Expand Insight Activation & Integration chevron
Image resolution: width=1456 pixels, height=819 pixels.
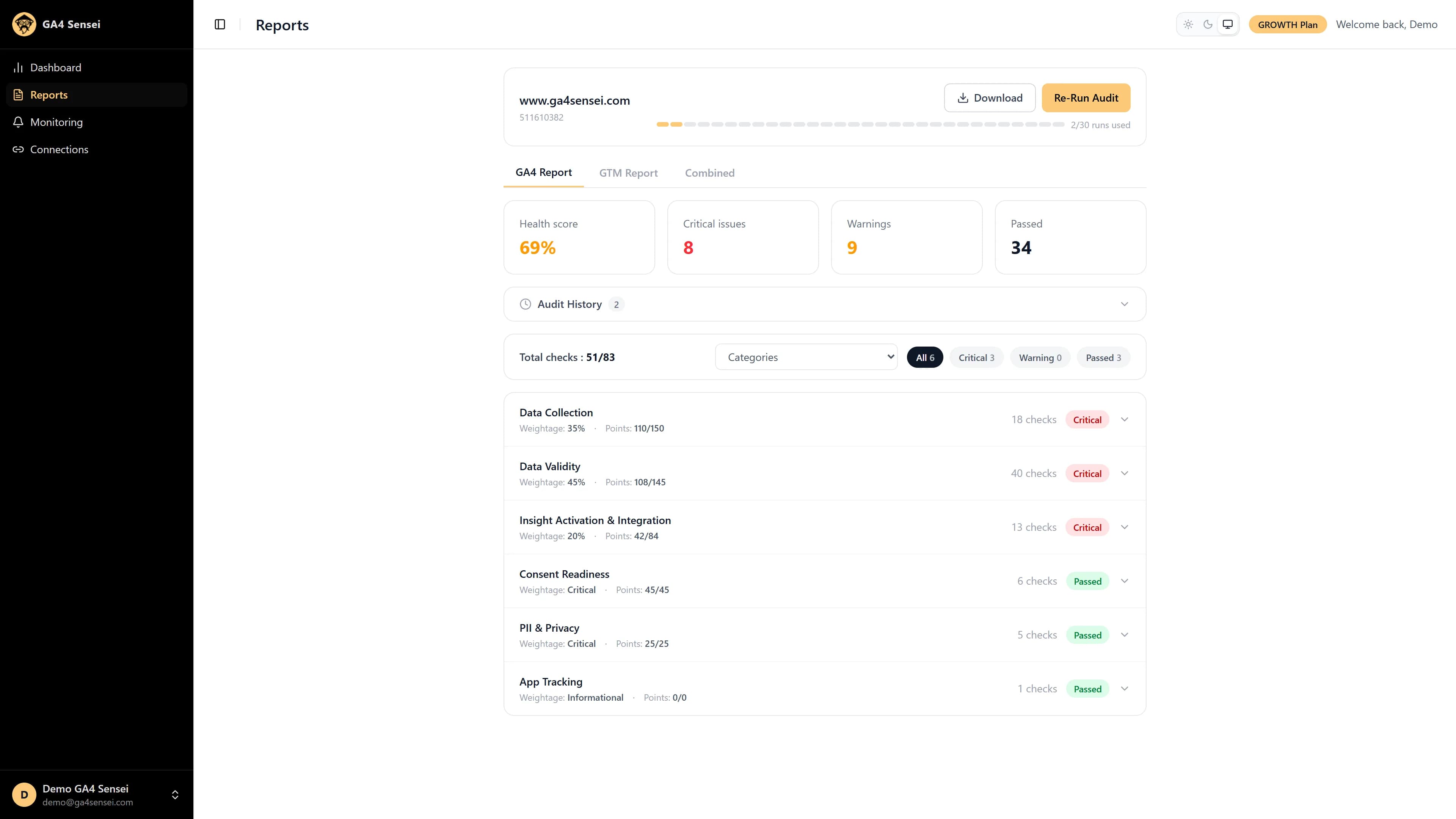(x=1124, y=527)
